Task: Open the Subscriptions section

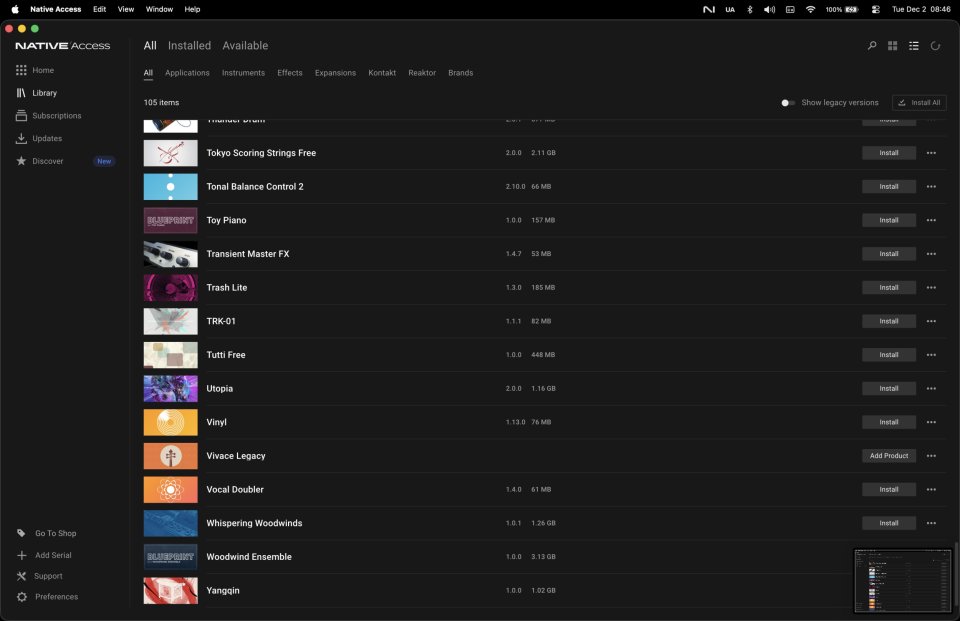Action: pyautogui.click(x=58, y=115)
